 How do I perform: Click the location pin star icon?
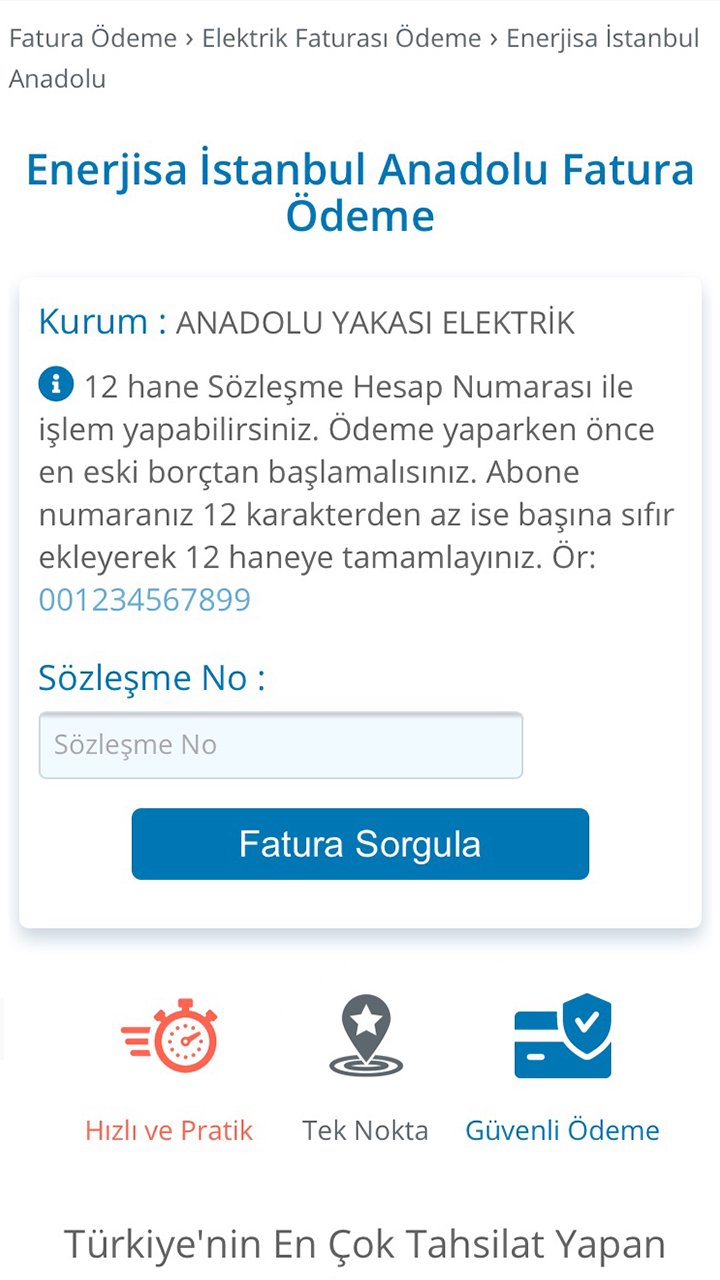click(366, 1035)
